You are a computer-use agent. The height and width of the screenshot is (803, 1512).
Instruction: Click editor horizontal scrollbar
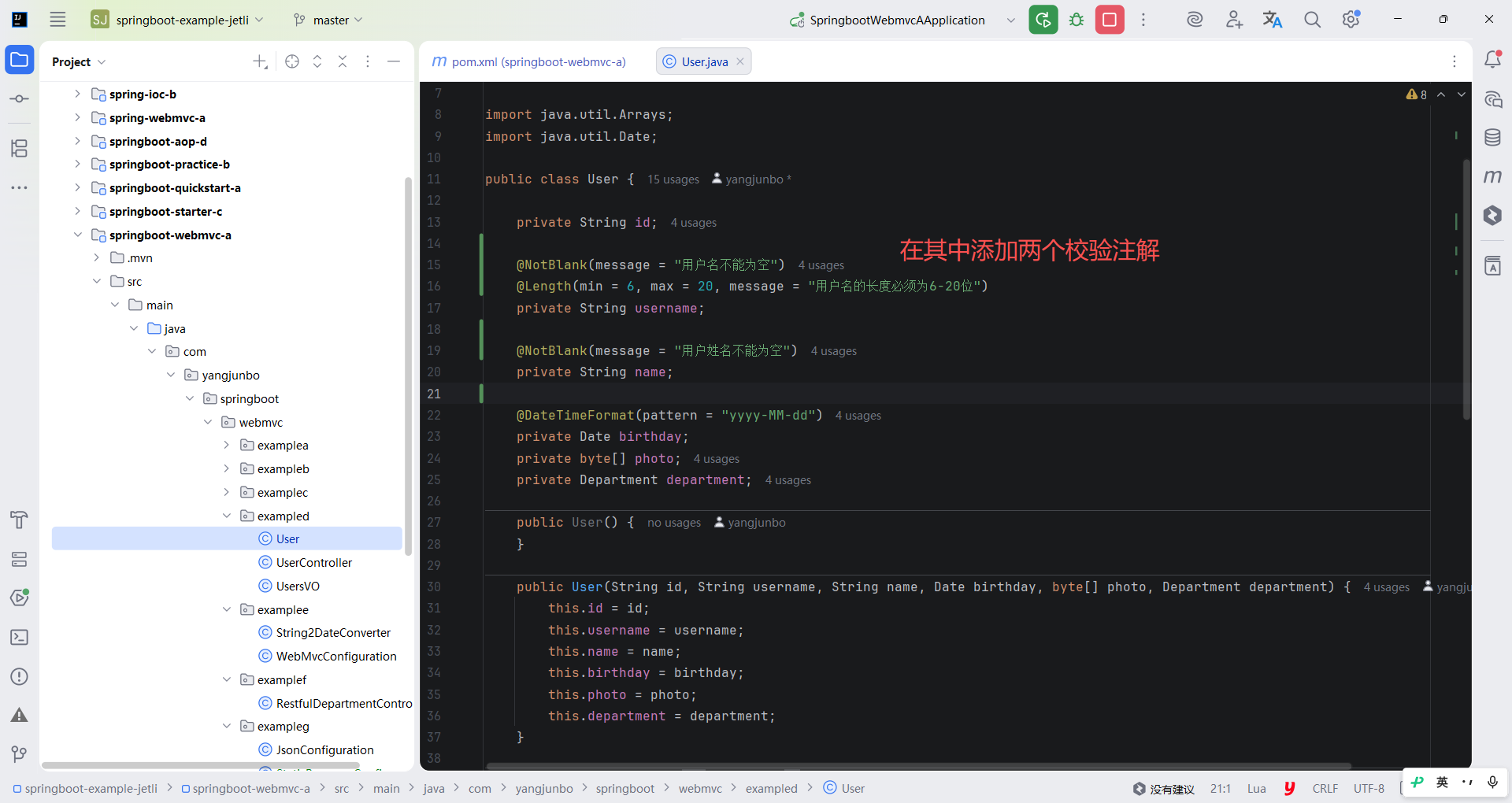(918, 765)
